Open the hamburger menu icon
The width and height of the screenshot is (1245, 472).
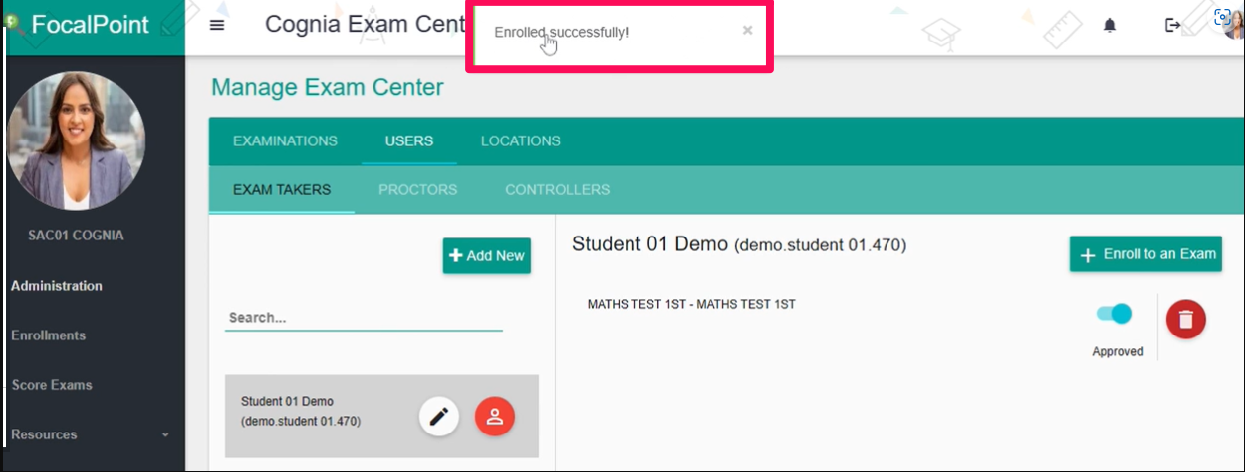217,25
